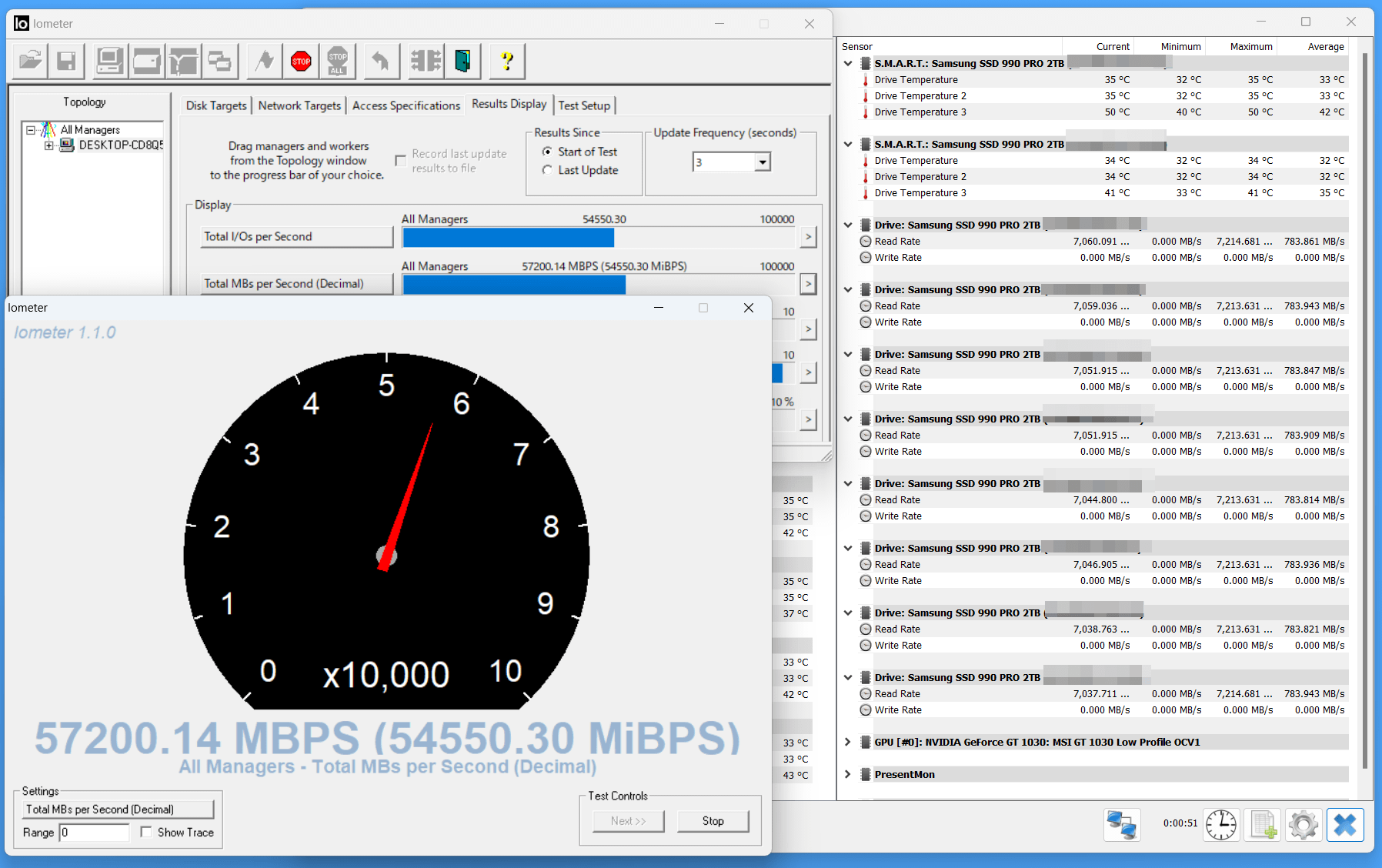Click the Total MBs per Second progress bar
The image size is (1382, 868).
tap(599, 285)
